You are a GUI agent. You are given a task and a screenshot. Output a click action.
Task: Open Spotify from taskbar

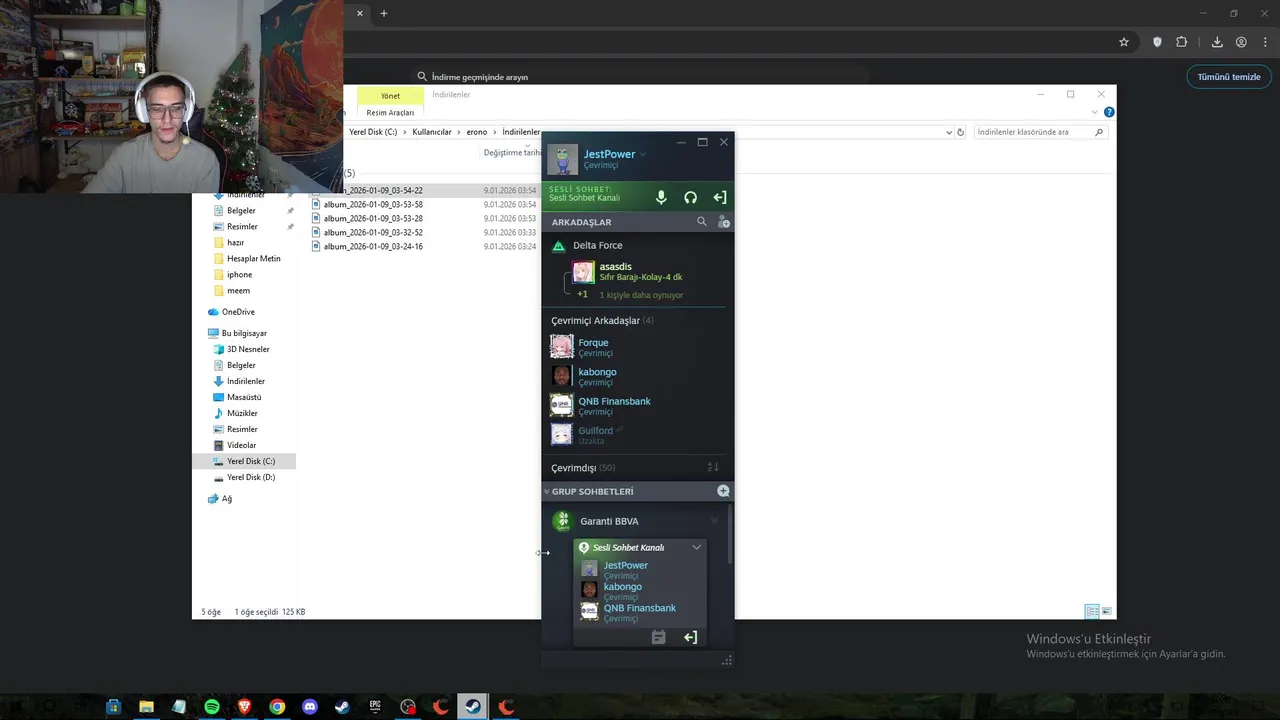pos(212,707)
